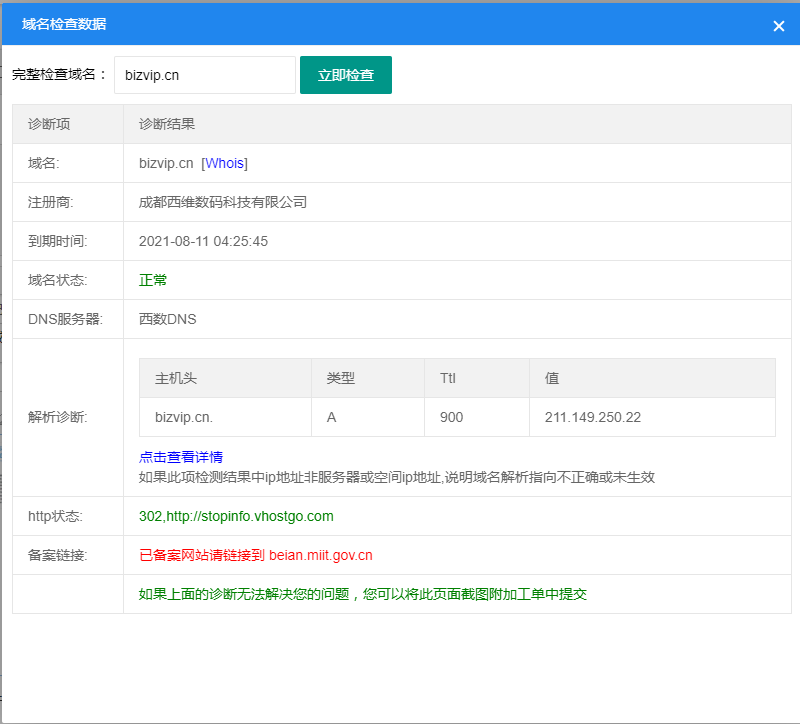Click the 域名检查数据 dialog title
Screen dimensions: 800x724
[x=64, y=24]
